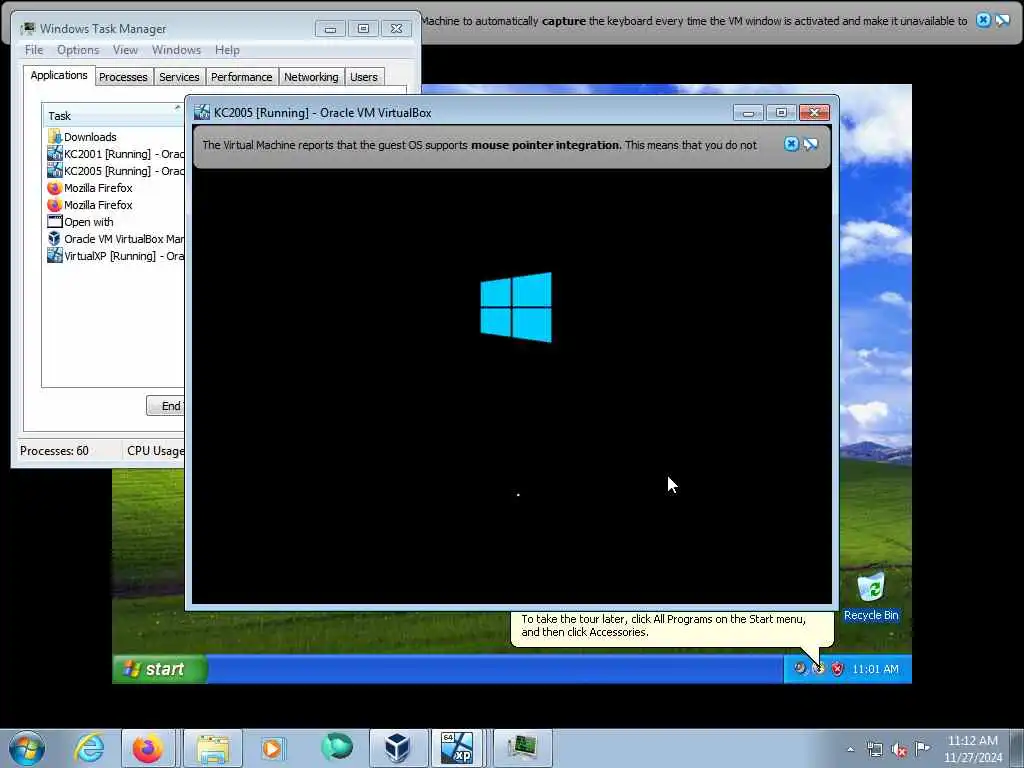Click the XP guest clock showing 11:01 AM
Image resolution: width=1024 pixels, height=768 pixels.
pos(875,669)
